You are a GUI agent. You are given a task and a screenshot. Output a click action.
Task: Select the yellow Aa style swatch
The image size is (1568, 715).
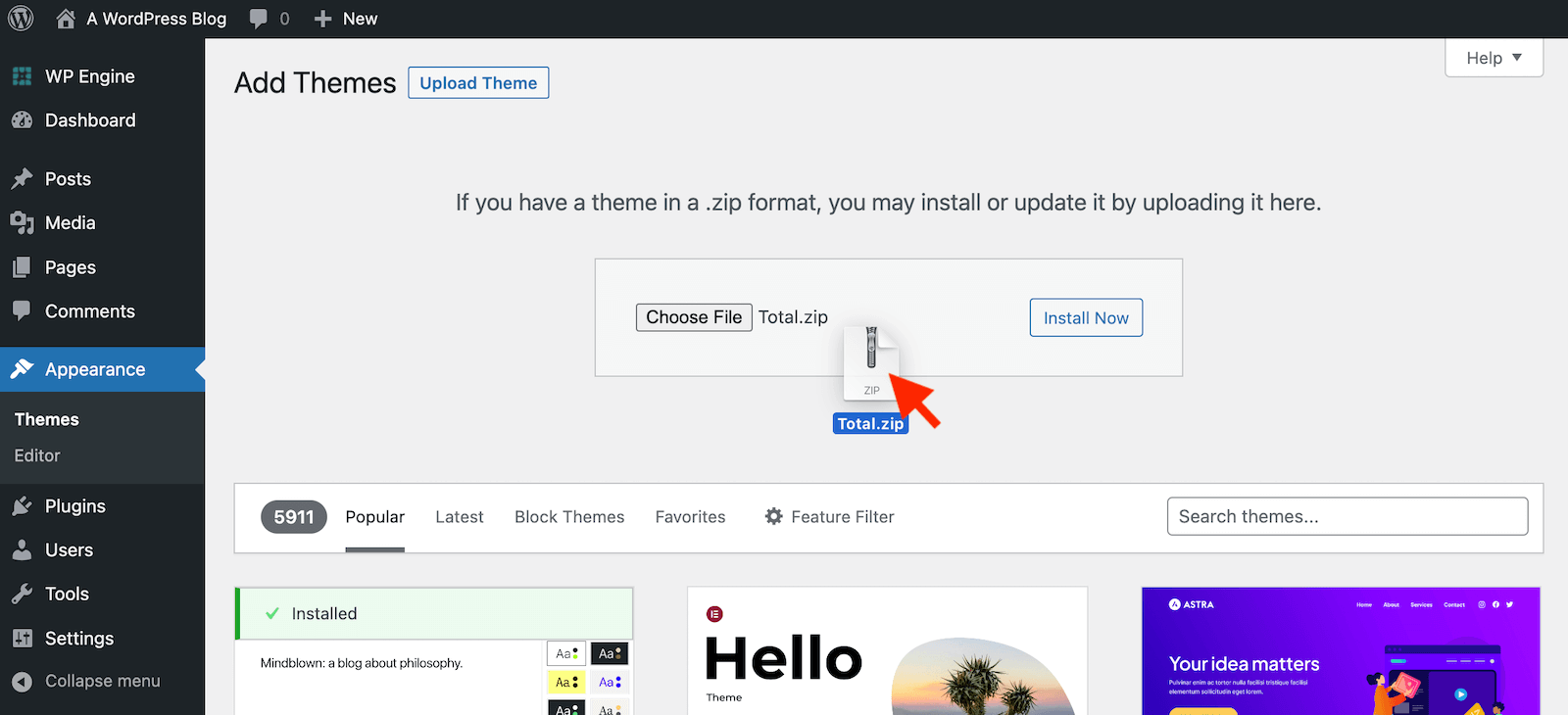coord(566,682)
